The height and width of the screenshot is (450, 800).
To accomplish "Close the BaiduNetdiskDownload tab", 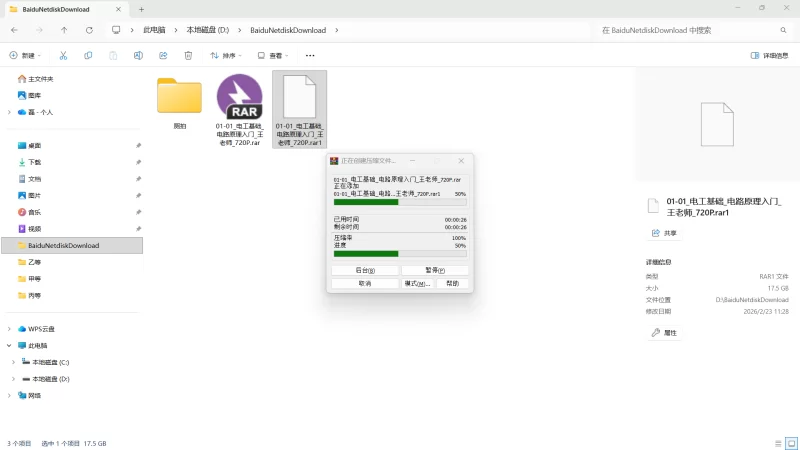I will coord(118,9).
